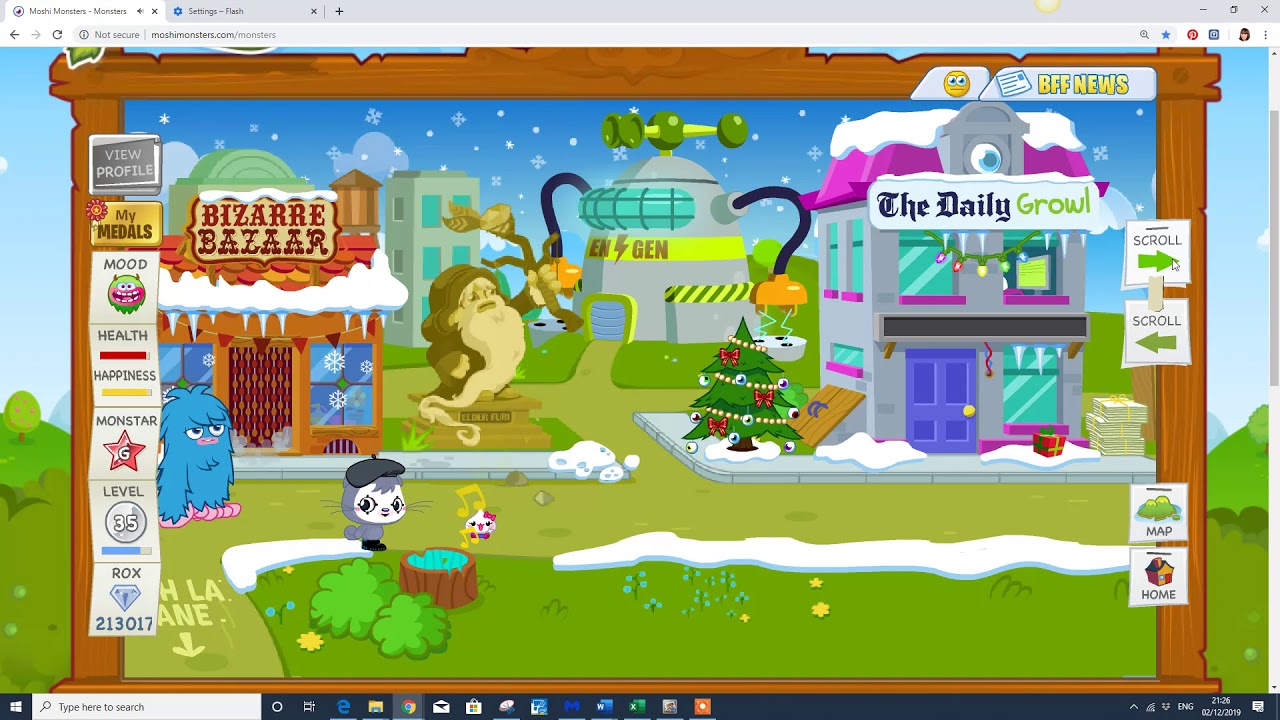
Task: Click the stack of newspapers
Action: click(1116, 425)
